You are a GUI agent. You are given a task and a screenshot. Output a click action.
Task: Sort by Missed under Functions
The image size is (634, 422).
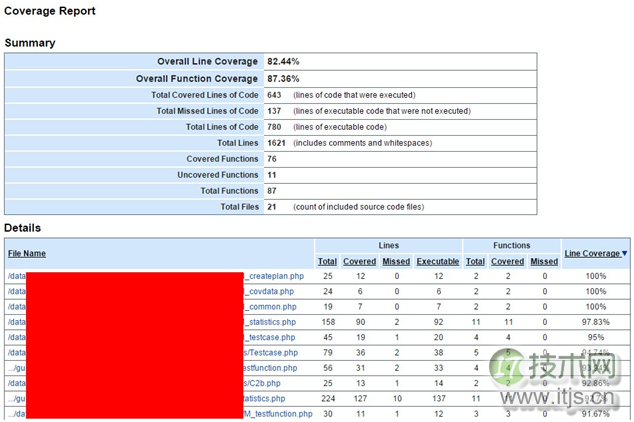[544, 261]
